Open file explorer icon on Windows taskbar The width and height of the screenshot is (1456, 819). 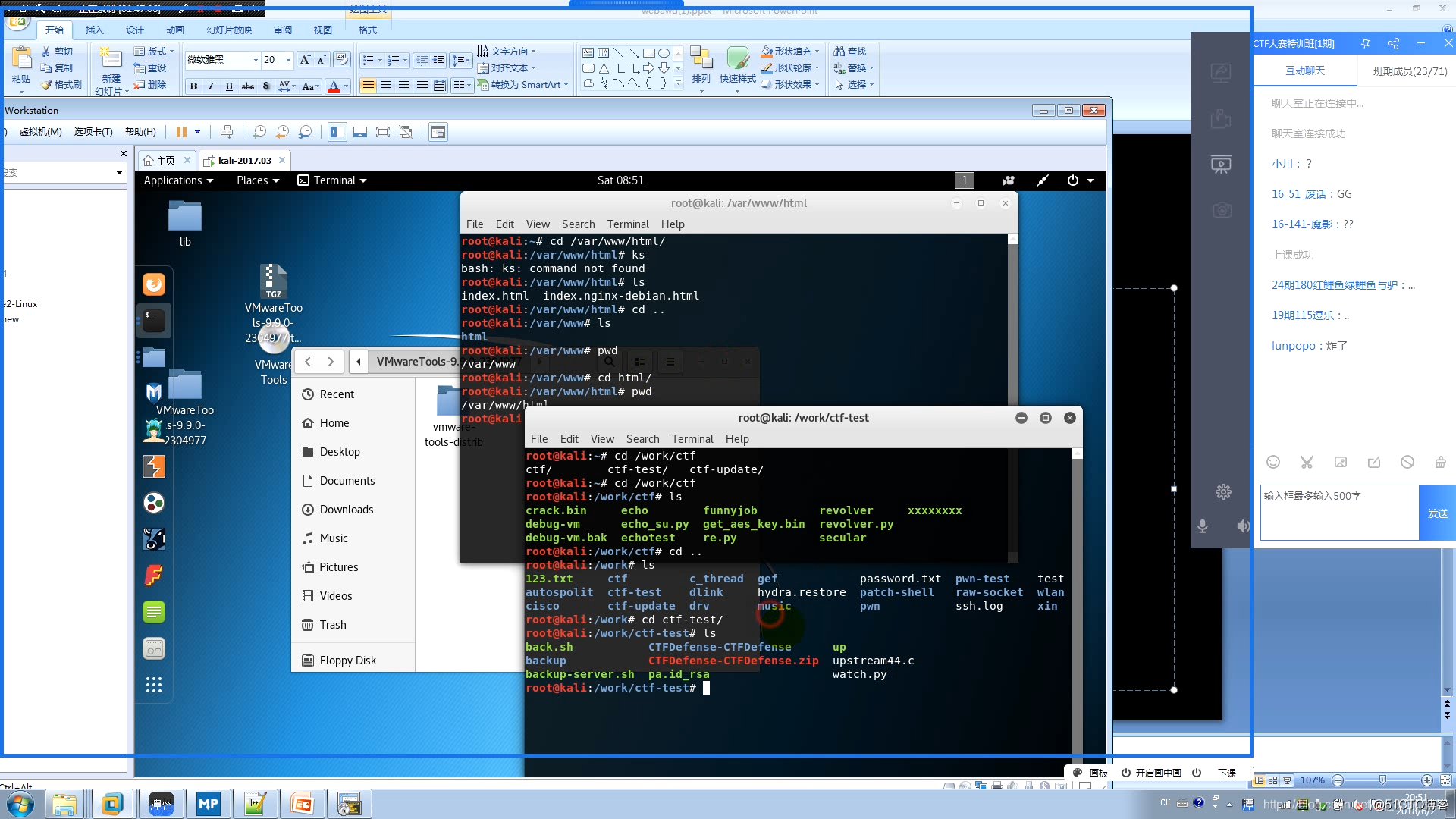[x=64, y=804]
